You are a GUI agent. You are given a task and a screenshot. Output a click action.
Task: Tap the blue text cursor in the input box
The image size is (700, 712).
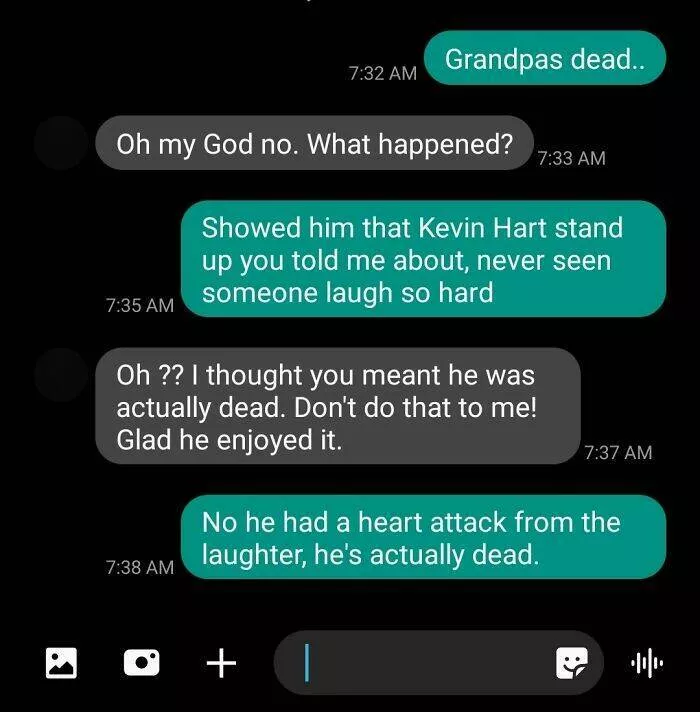(307, 663)
